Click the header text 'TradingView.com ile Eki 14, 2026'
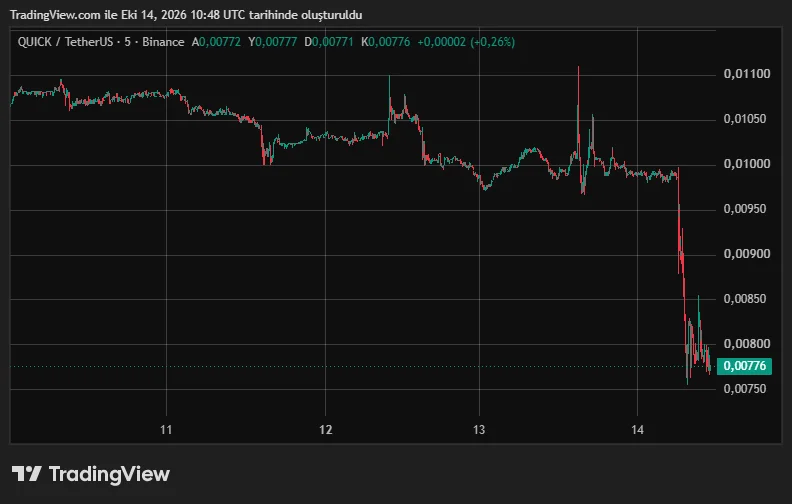Screen dimensions: 792x504 [98, 15]
